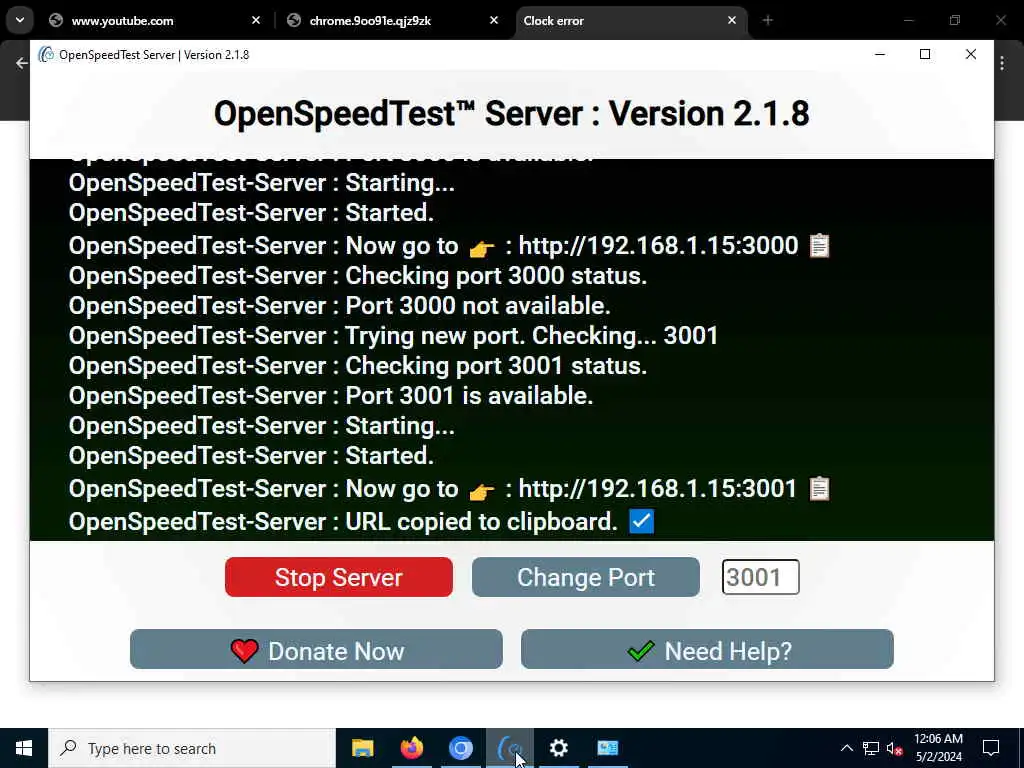Screen dimensions: 1024x768
Task: Open the notification center icon
Action: pyautogui.click(x=991, y=748)
